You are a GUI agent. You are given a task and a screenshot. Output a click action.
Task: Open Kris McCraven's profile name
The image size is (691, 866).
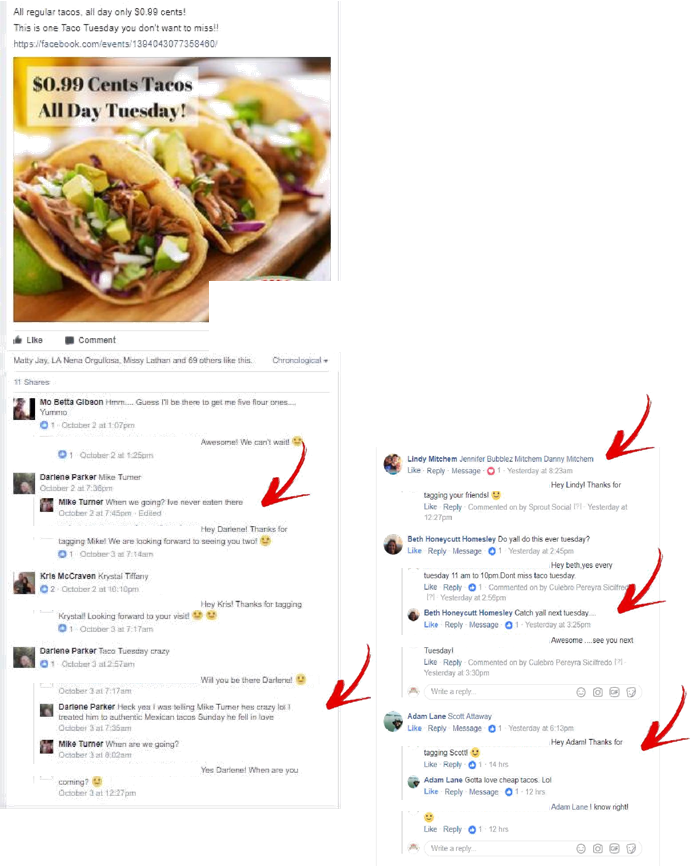click(x=67, y=576)
